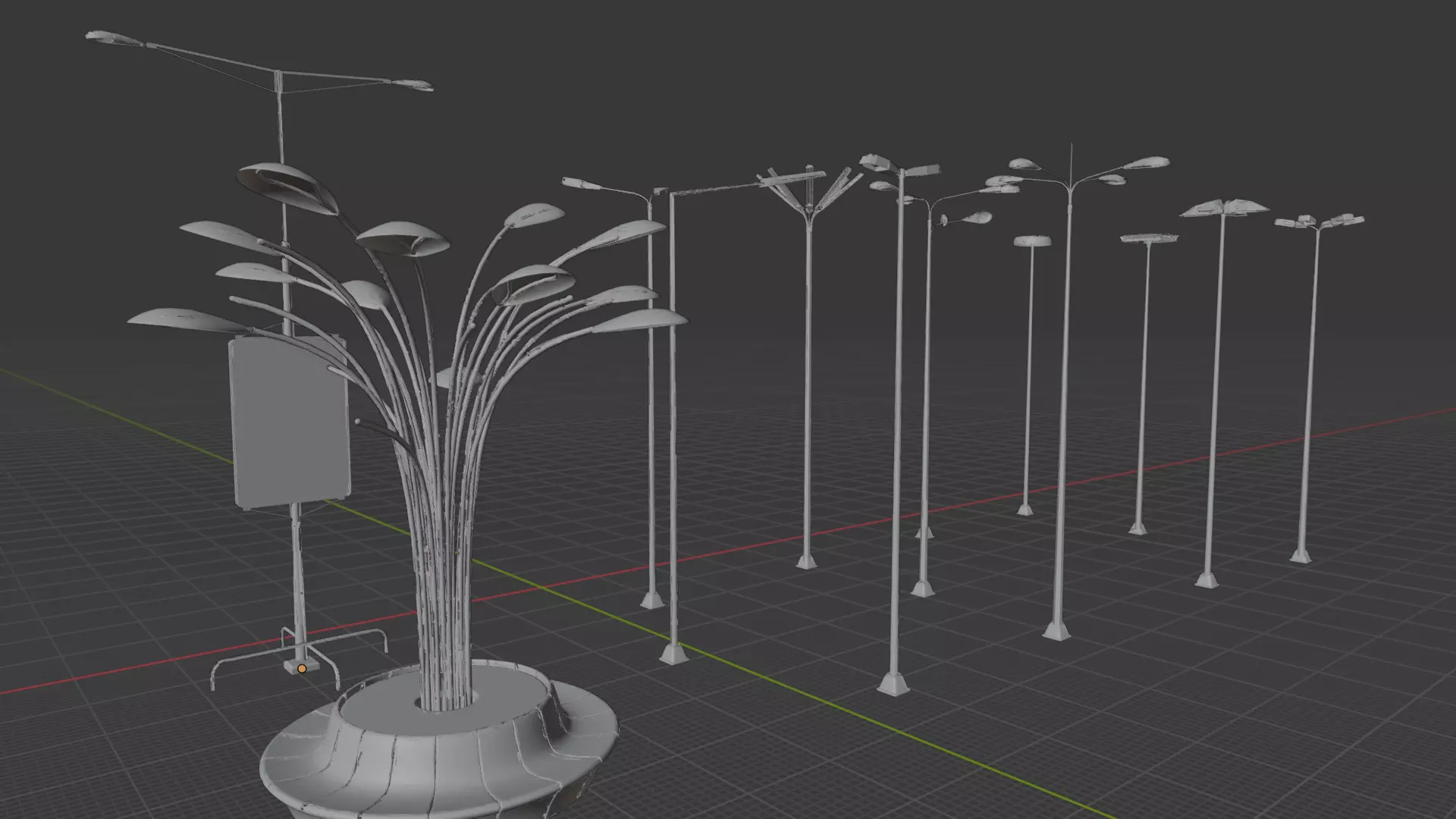Click the flat rectangular billboard panel
The width and height of the screenshot is (1456, 819).
[290, 422]
